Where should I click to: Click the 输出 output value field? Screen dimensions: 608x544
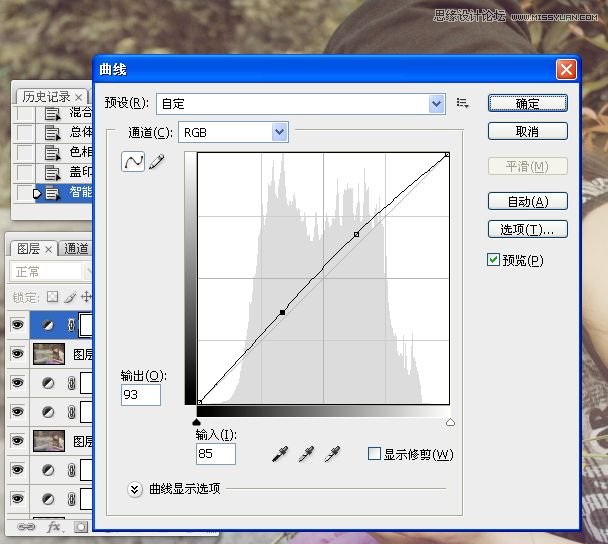[141, 395]
